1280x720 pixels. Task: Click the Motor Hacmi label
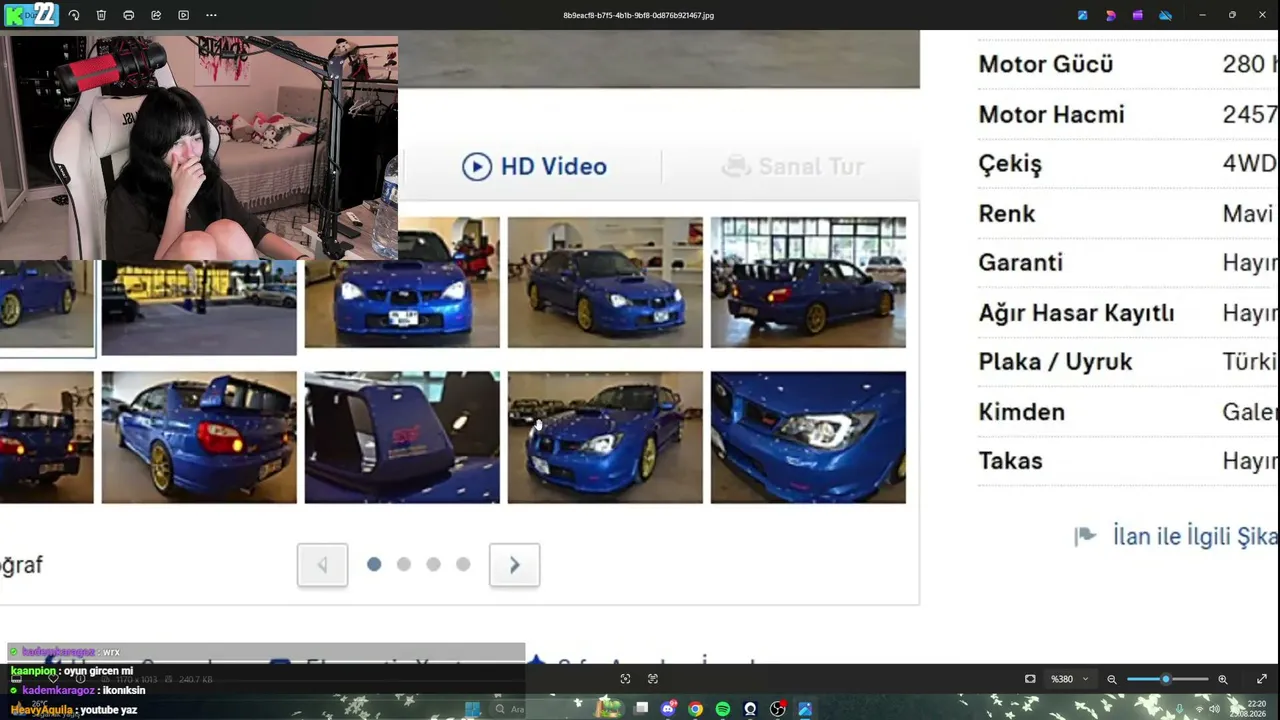point(1051,114)
